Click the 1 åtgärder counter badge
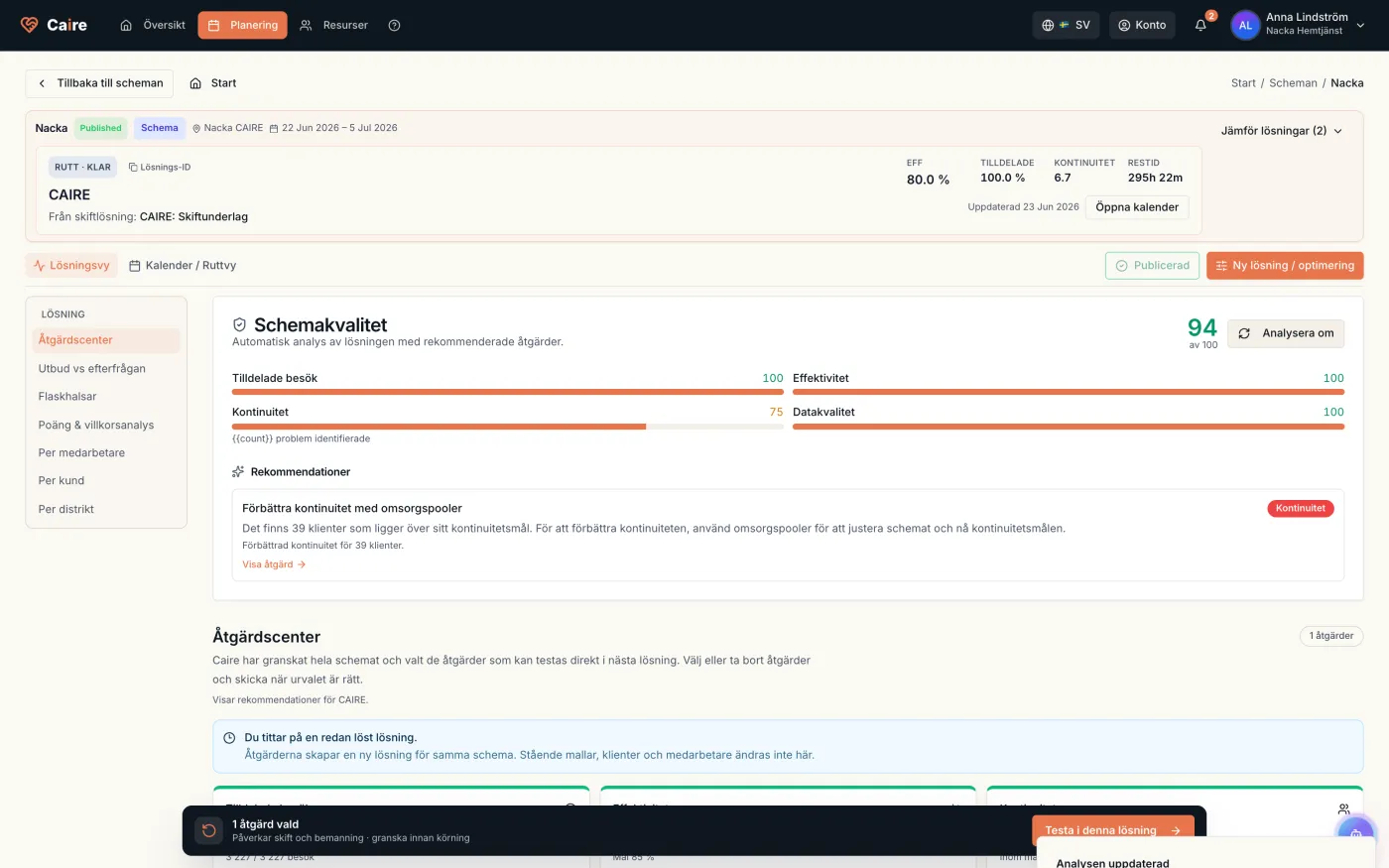Viewport: 1389px width, 868px height. [x=1331, y=636]
